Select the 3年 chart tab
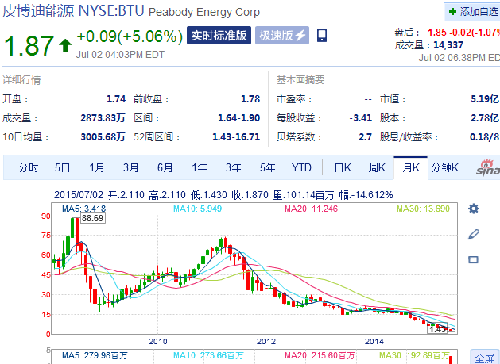500x364 pixels. pos(233,167)
